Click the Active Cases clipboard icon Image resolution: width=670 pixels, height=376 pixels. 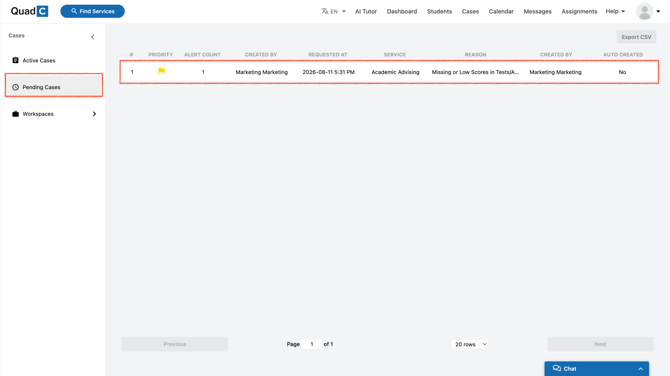tap(15, 60)
